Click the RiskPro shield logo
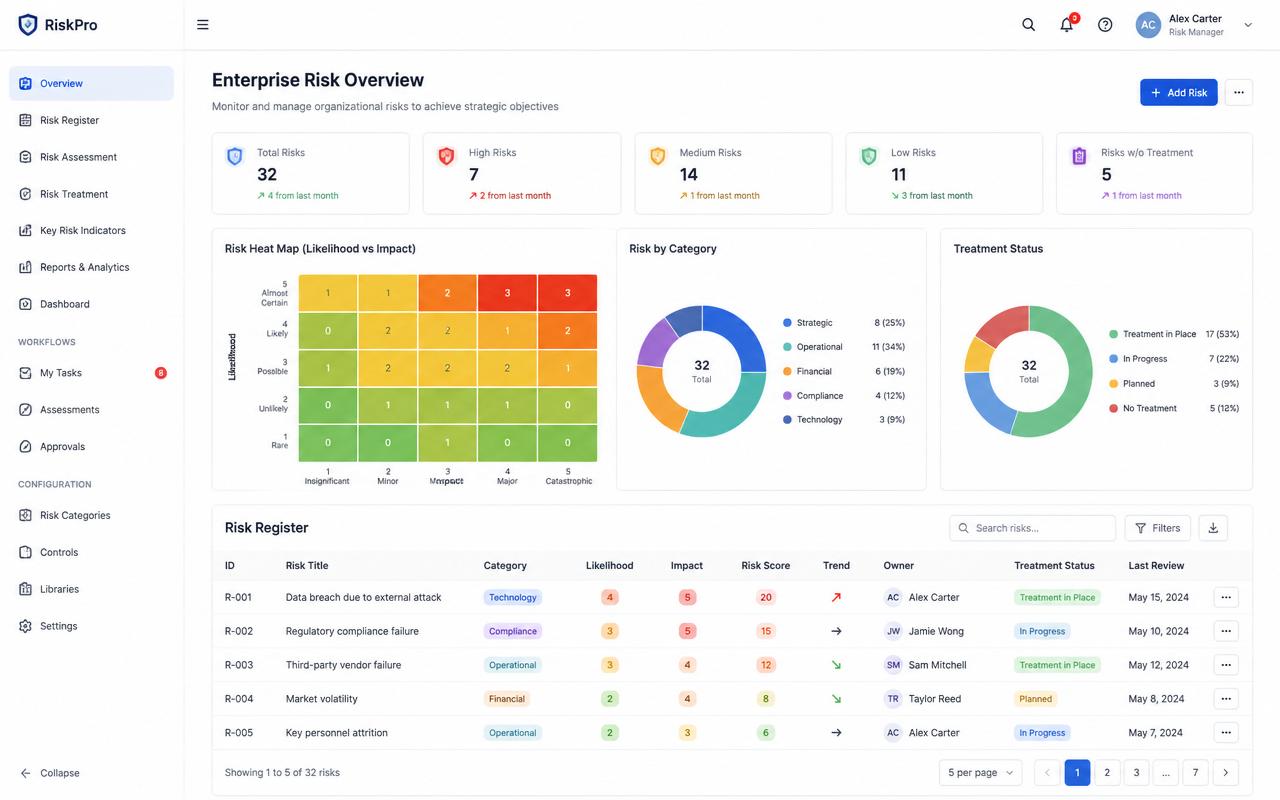 (28, 25)
